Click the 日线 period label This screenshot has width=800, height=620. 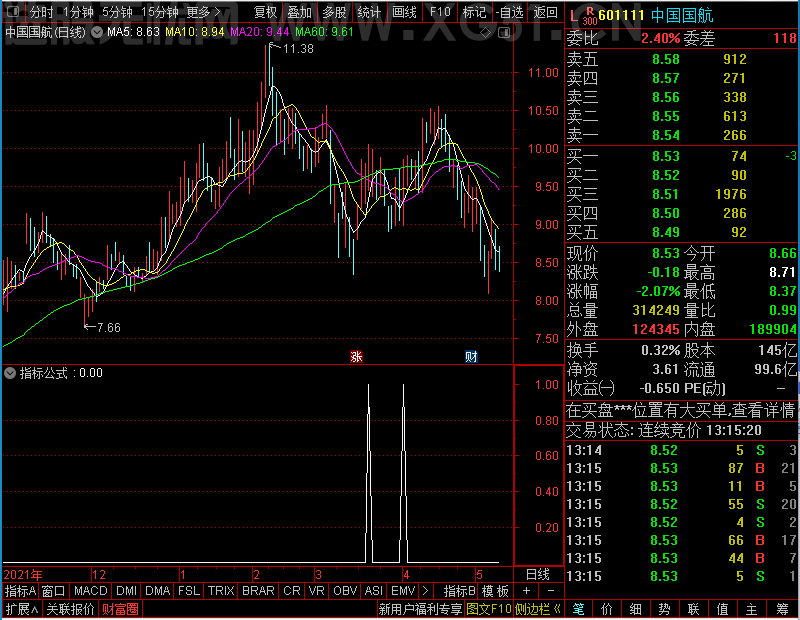538,575
